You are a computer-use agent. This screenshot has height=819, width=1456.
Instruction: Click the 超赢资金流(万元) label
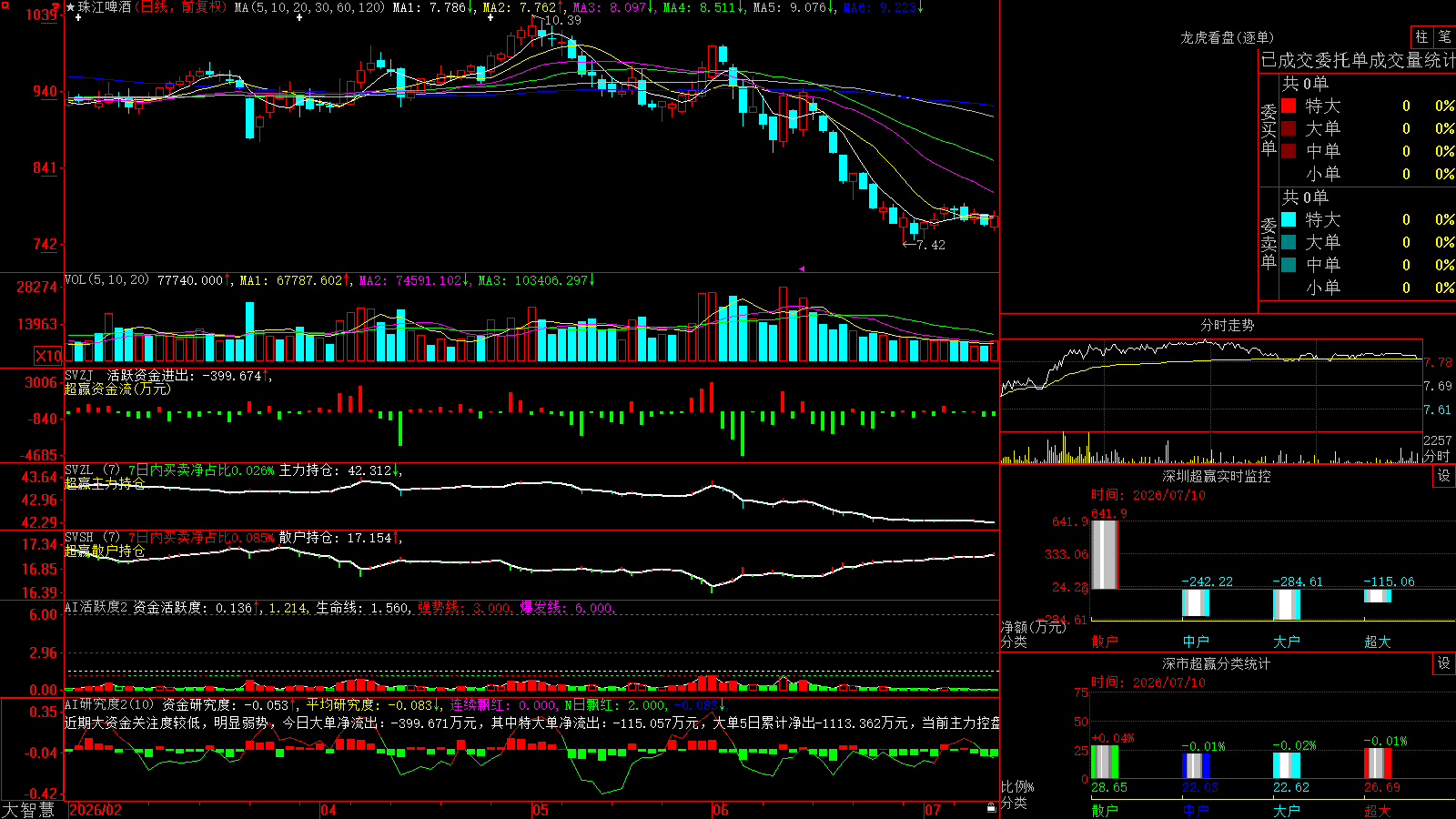click(x=117, y=389)
